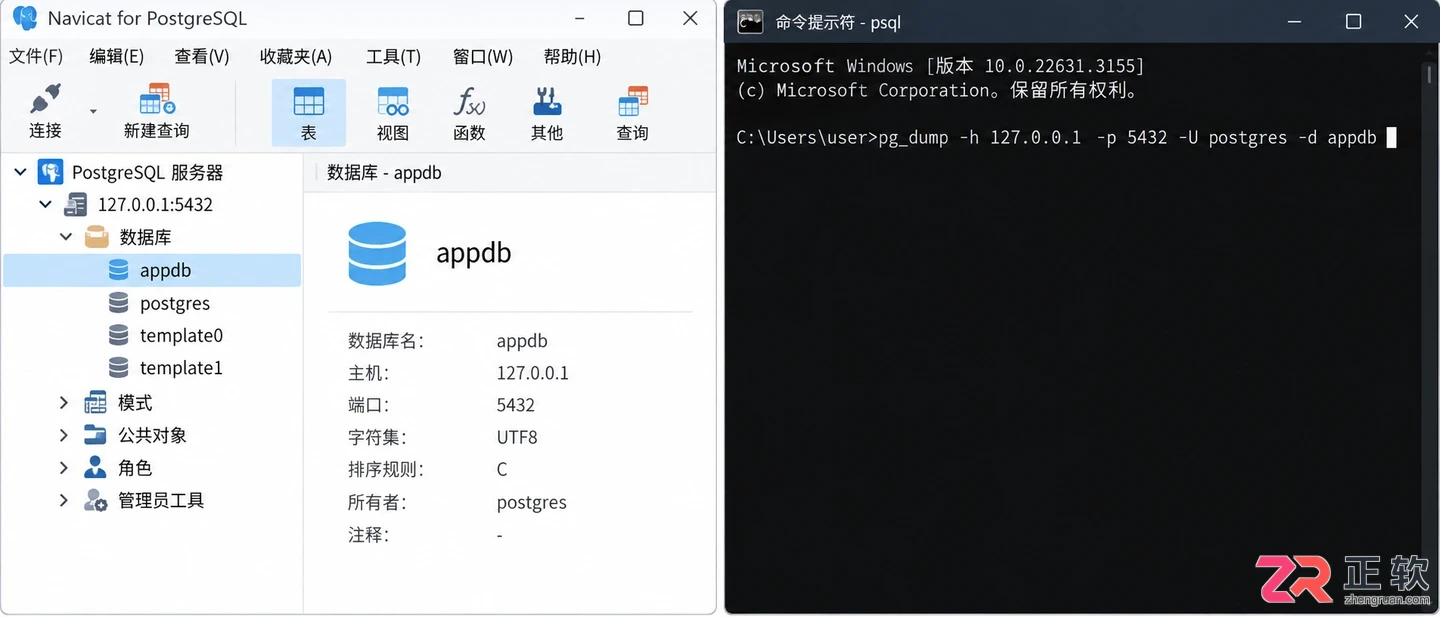Viewport: 1440px width, 617px height.
Task: Select the 公共对象 tree label
Action: (x=152, y=435)
